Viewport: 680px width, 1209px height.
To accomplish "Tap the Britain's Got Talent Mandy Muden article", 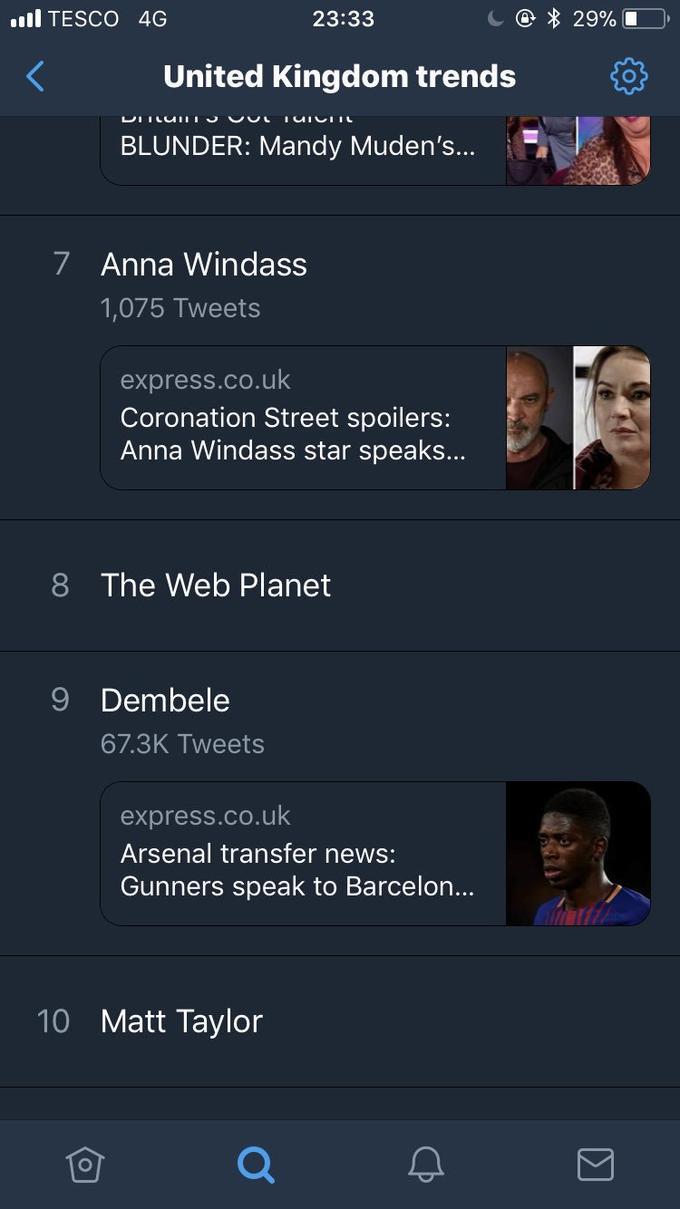I will tap(300, 146).
